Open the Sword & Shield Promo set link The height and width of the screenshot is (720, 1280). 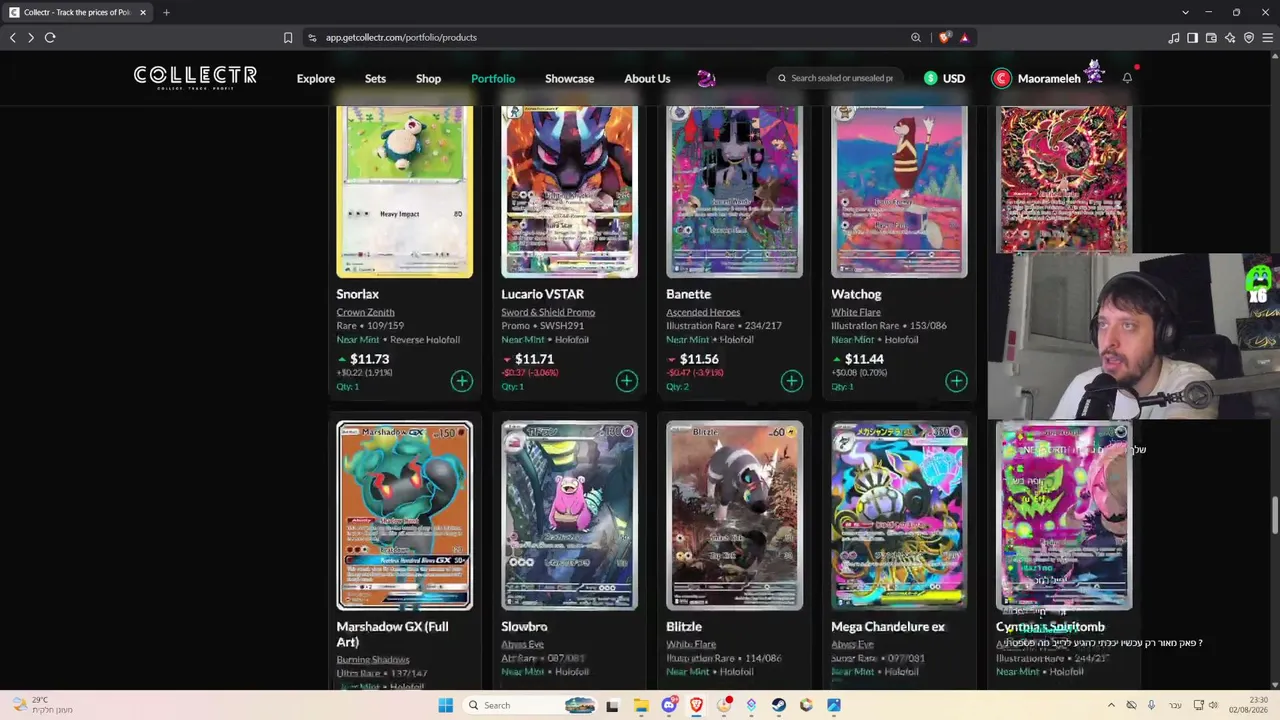pos(548,312)
